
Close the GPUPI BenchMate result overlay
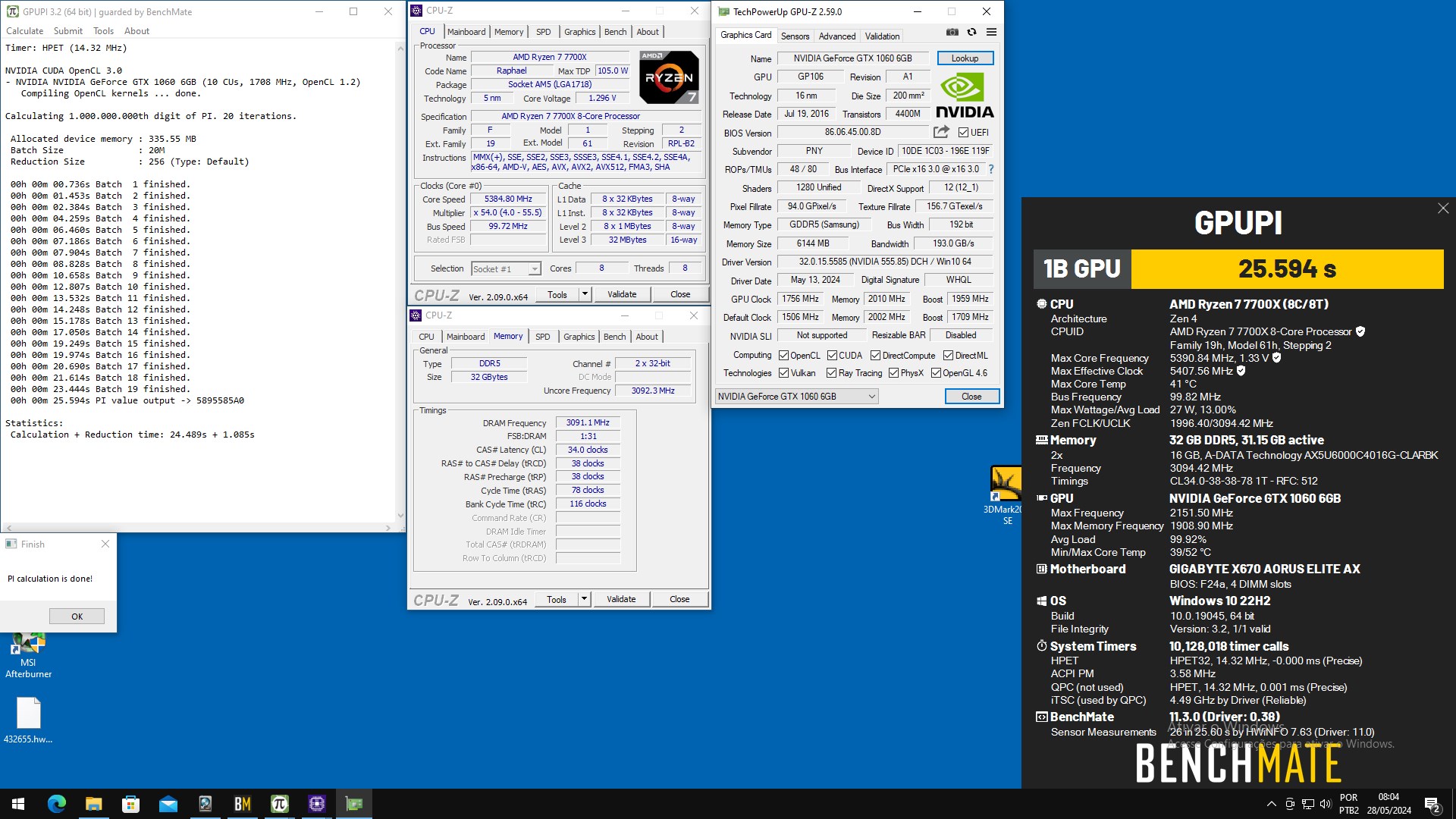point(1443,209)
